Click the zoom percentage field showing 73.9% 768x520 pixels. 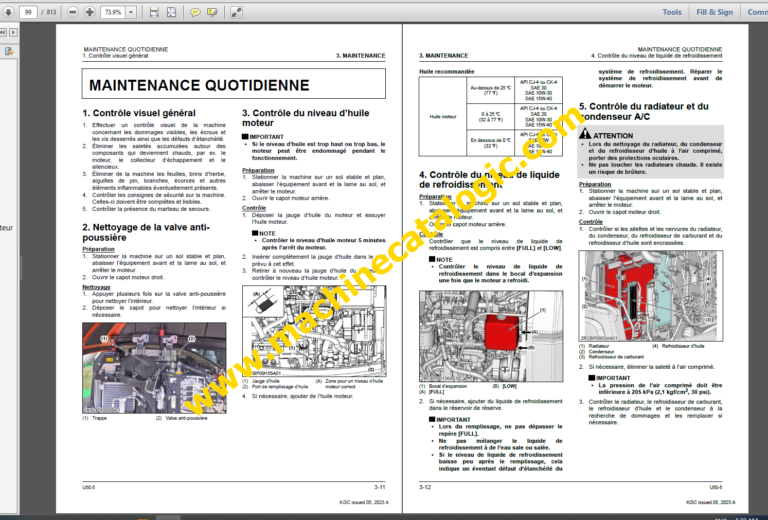coord(113,12)
